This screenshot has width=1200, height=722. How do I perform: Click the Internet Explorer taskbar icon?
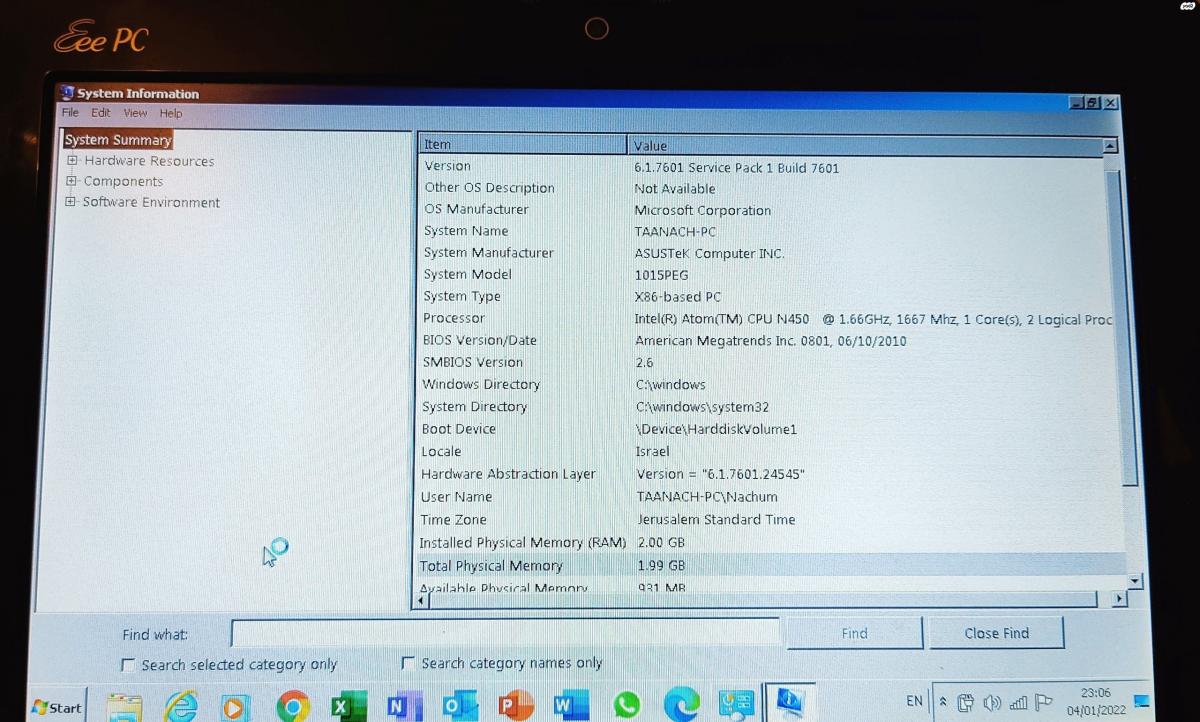point(181,706)
